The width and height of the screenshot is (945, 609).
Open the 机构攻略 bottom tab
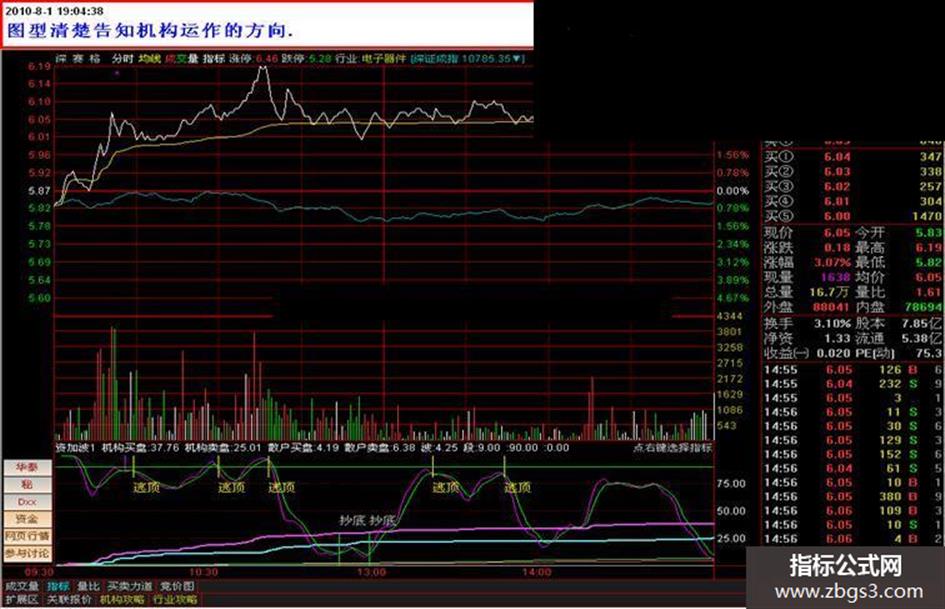pos(122,599)
